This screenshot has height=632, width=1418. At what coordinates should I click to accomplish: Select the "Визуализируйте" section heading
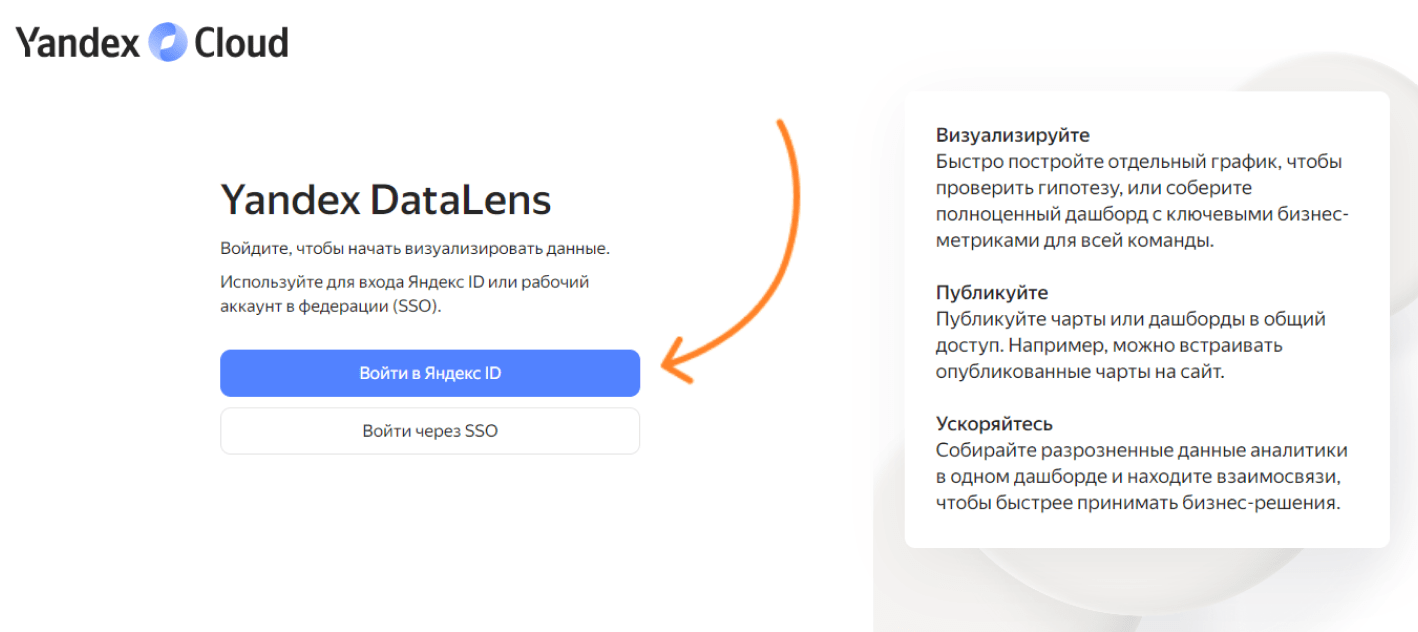coord(1012,135)
